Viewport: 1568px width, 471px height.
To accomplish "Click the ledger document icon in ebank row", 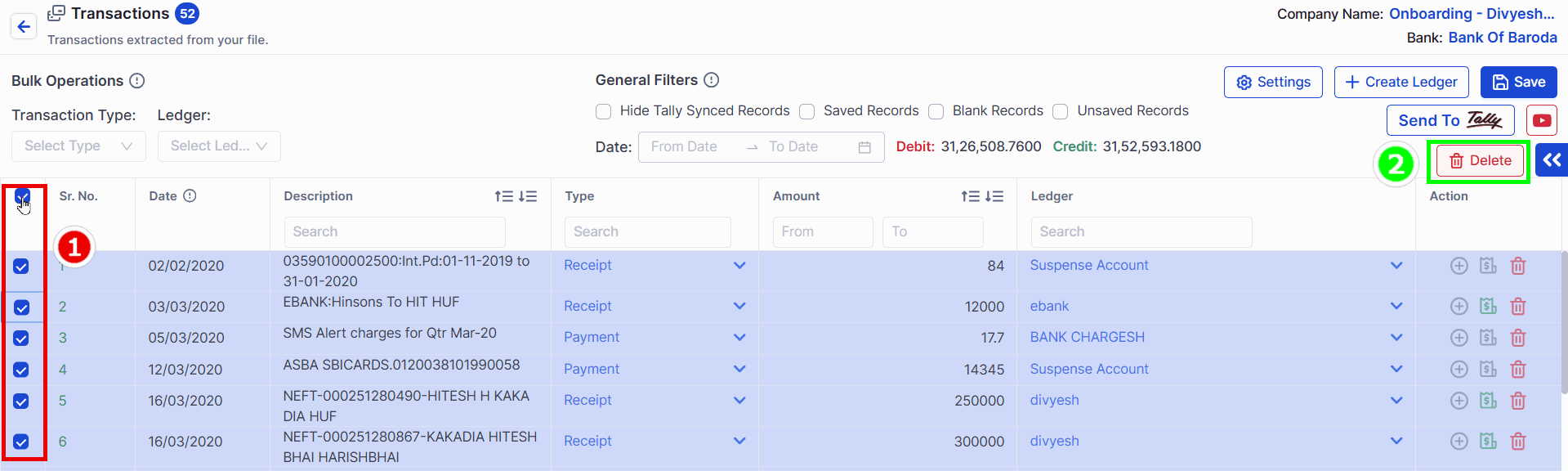I will pos(1489,307).
